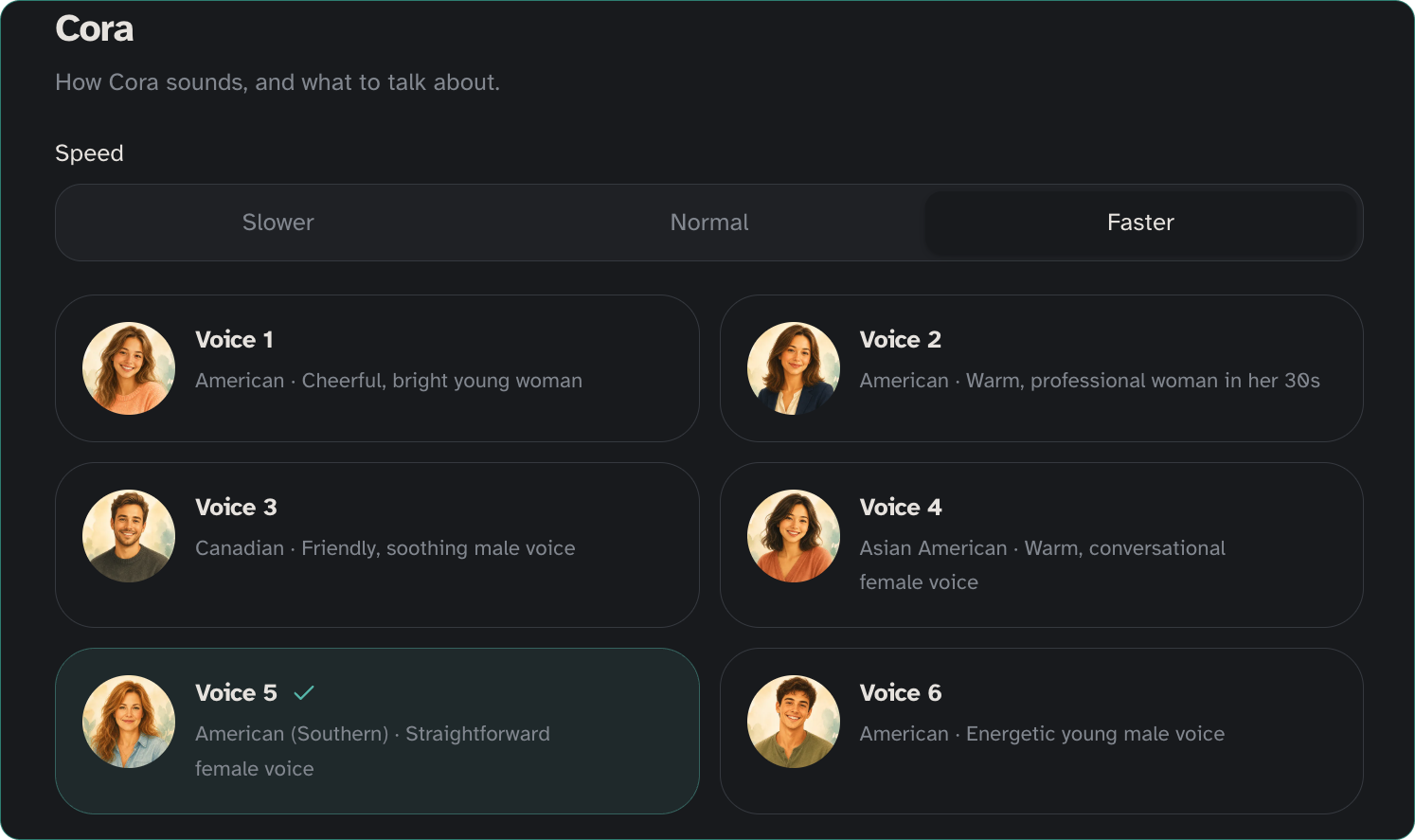Viewport: 1415px width, 840px height.
Task: Pick Voice 6 energetic male voice
Action: point(1042,731)
